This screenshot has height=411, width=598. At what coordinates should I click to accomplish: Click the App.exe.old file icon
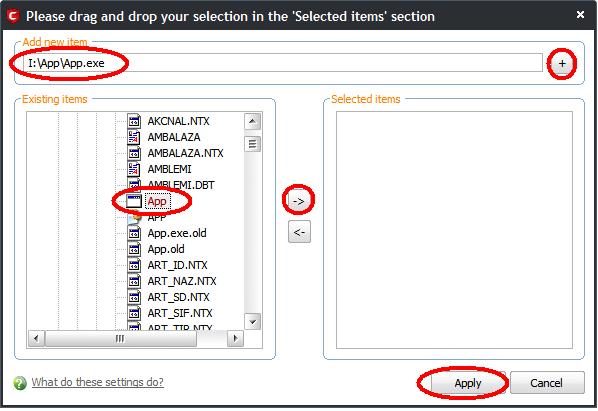(x=134, y=233)
